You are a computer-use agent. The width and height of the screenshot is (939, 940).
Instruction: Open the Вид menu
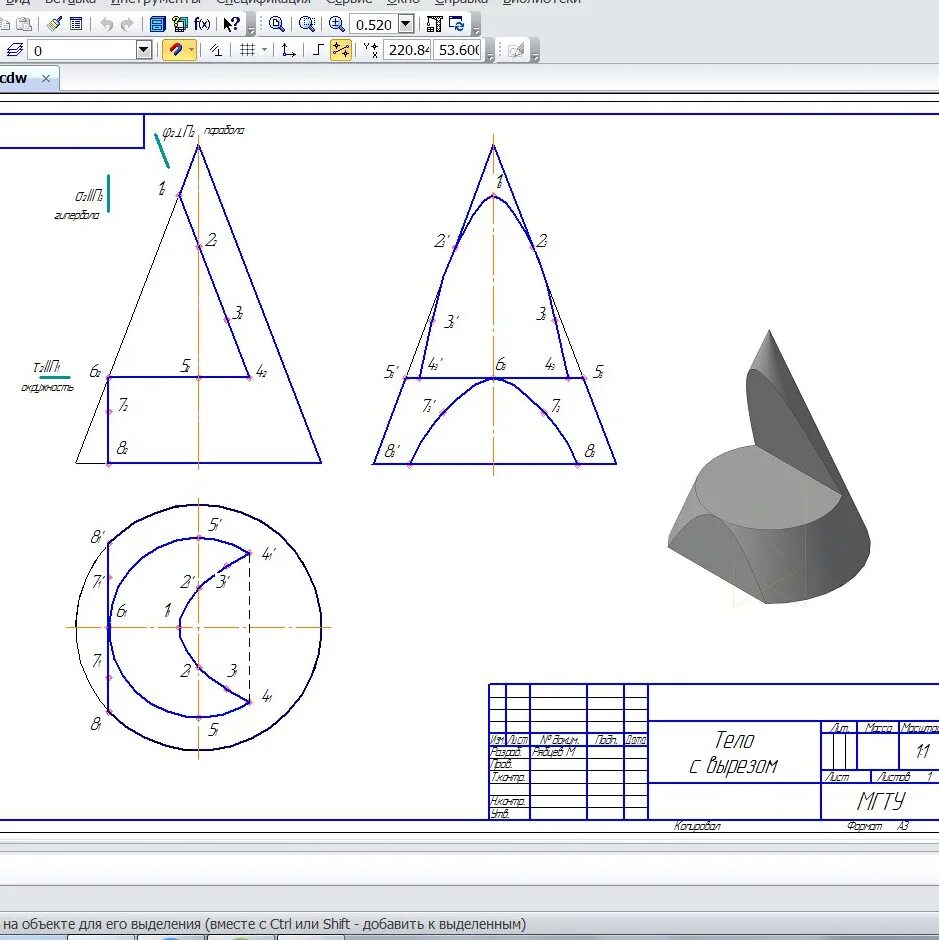(18, 2)
